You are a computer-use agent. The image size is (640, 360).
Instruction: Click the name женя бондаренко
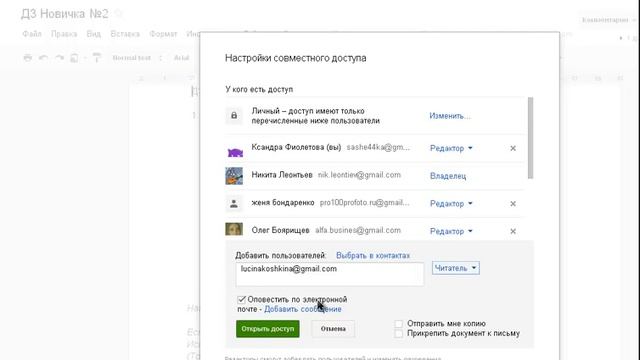(x=283, y=202)
